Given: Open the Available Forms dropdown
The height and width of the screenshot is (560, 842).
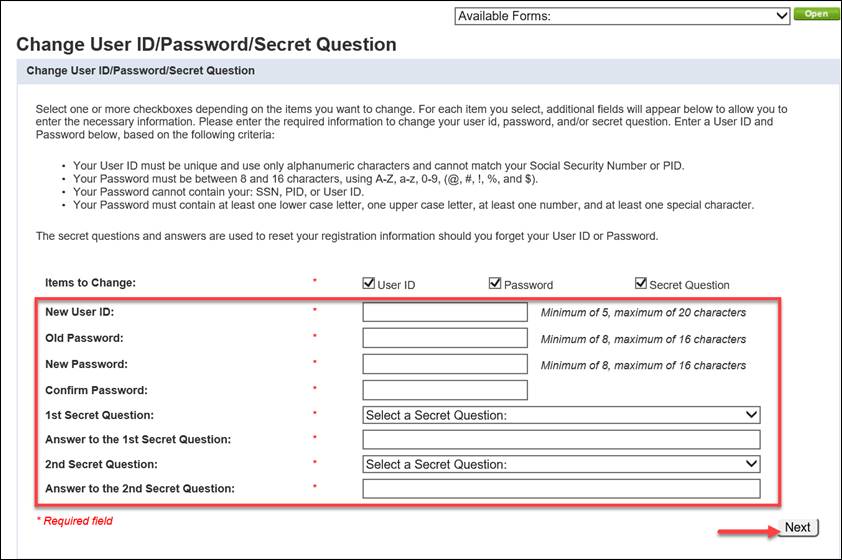Looking at the screenshot, I should [622, 16].
